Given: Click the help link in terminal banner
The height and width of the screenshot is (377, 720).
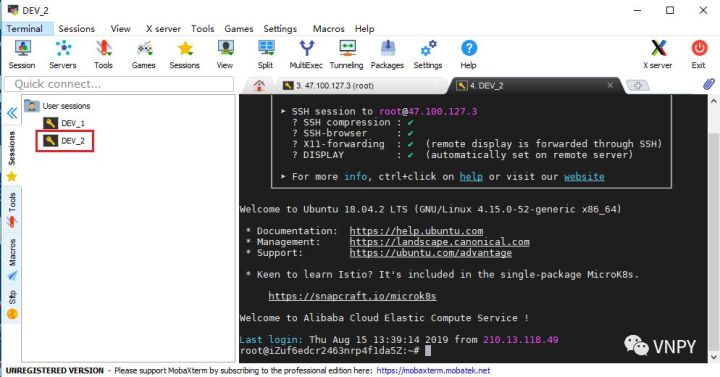Looking at the screenshot, I should [x=471, y=176].
